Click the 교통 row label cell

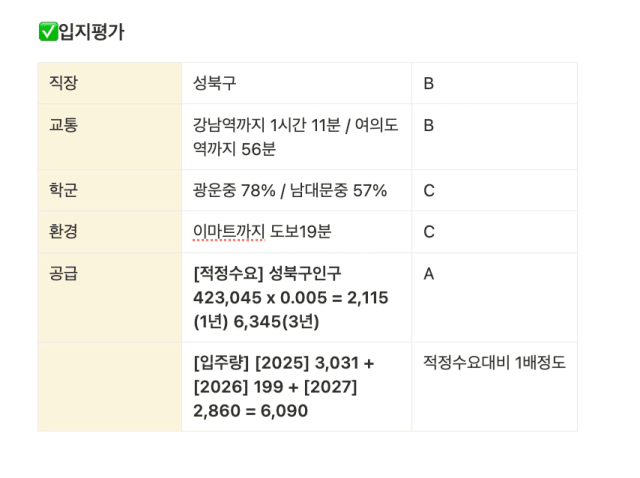109,137
